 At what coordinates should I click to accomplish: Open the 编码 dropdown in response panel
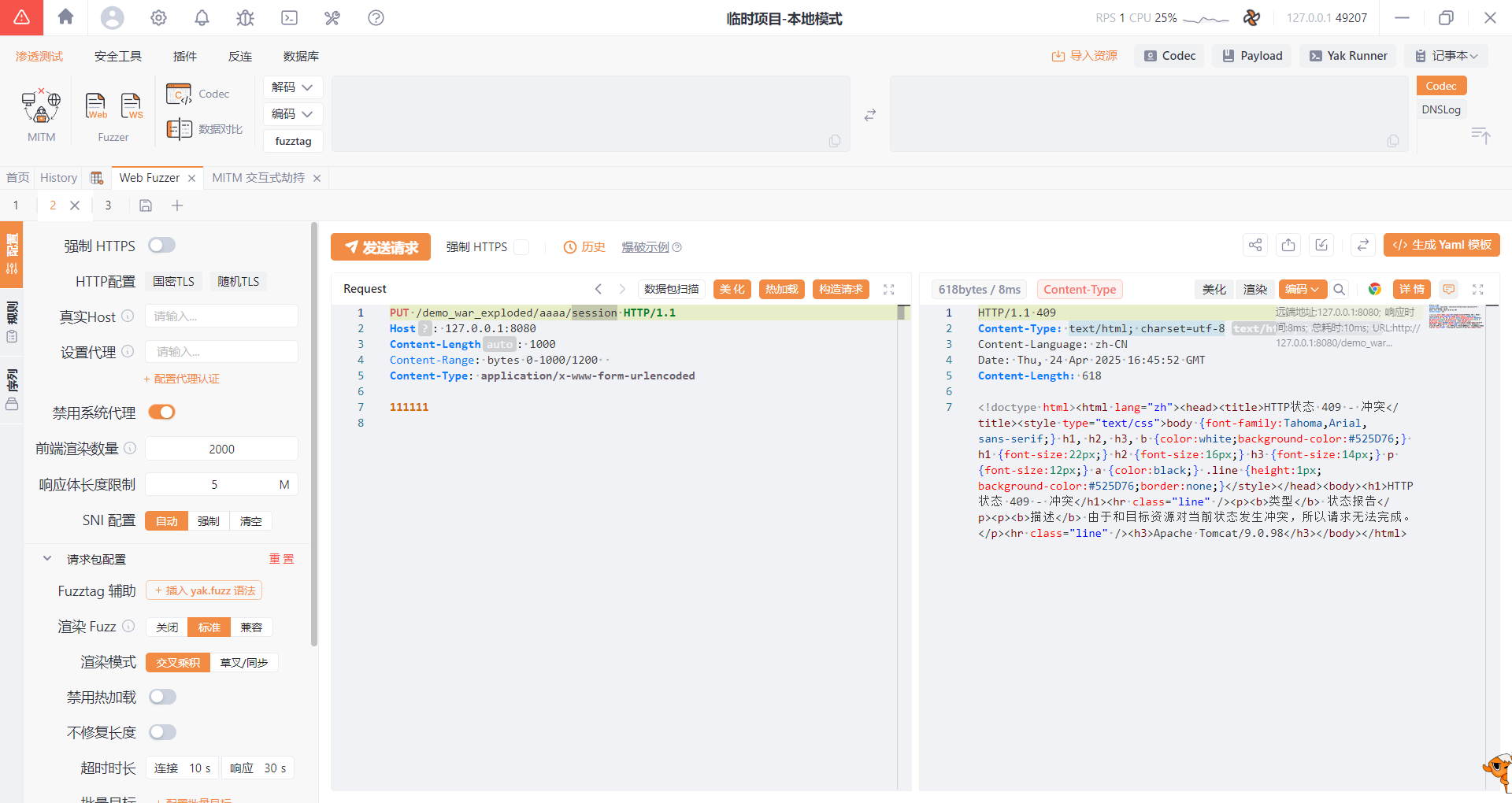point(1303,289)
